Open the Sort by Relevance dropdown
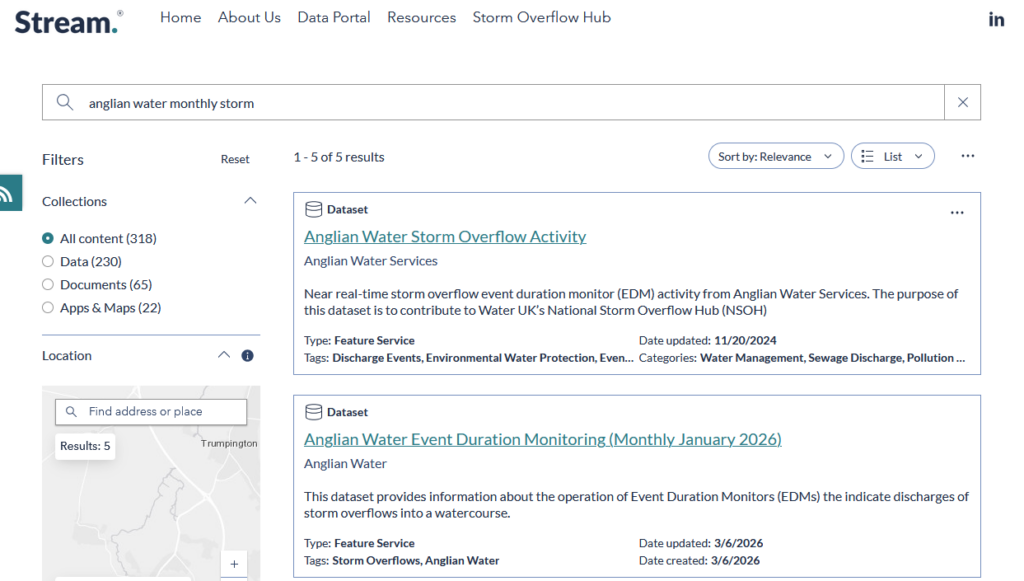 (x=774, y=156)
